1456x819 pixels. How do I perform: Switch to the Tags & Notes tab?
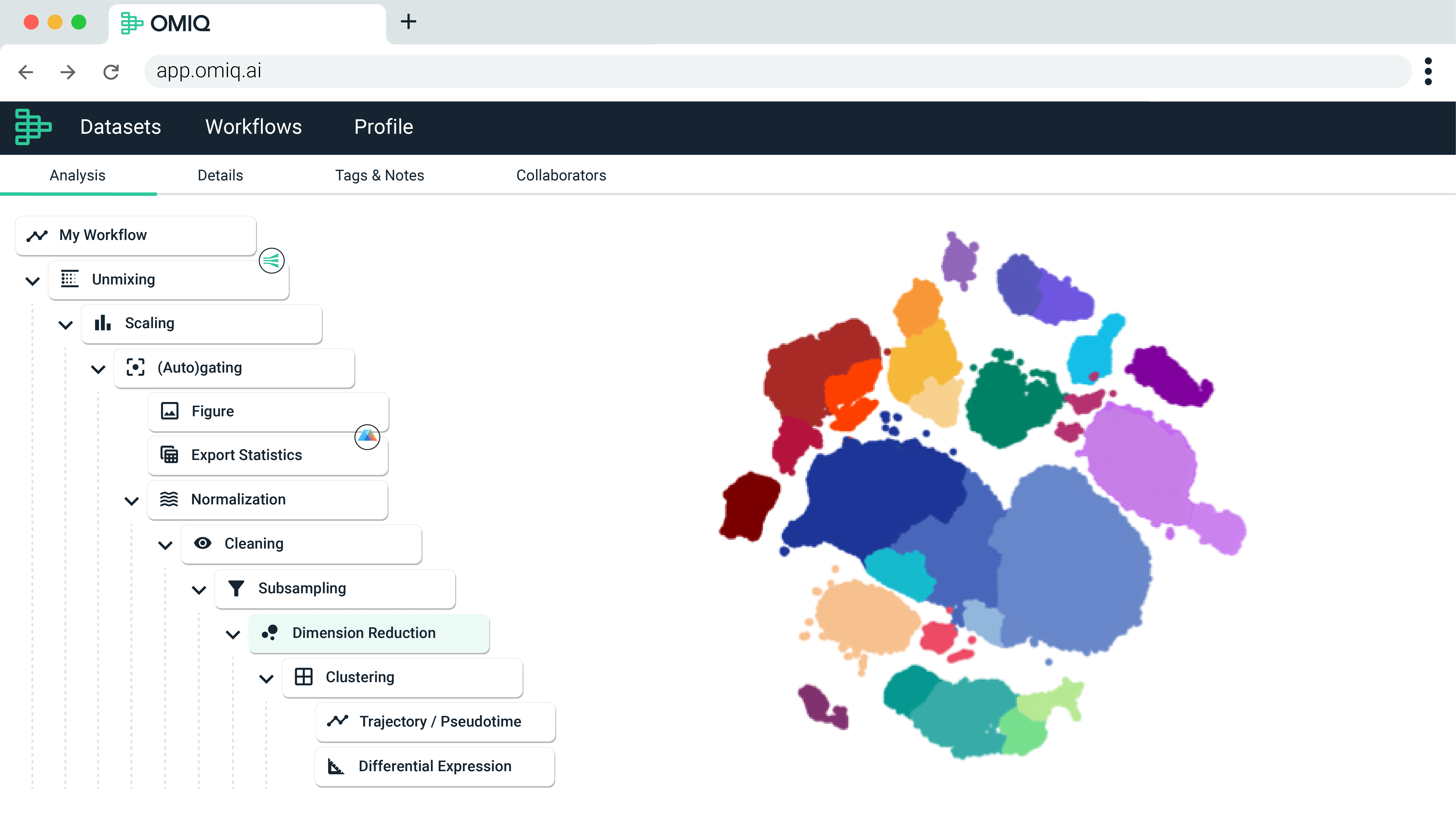coord(379,175)
